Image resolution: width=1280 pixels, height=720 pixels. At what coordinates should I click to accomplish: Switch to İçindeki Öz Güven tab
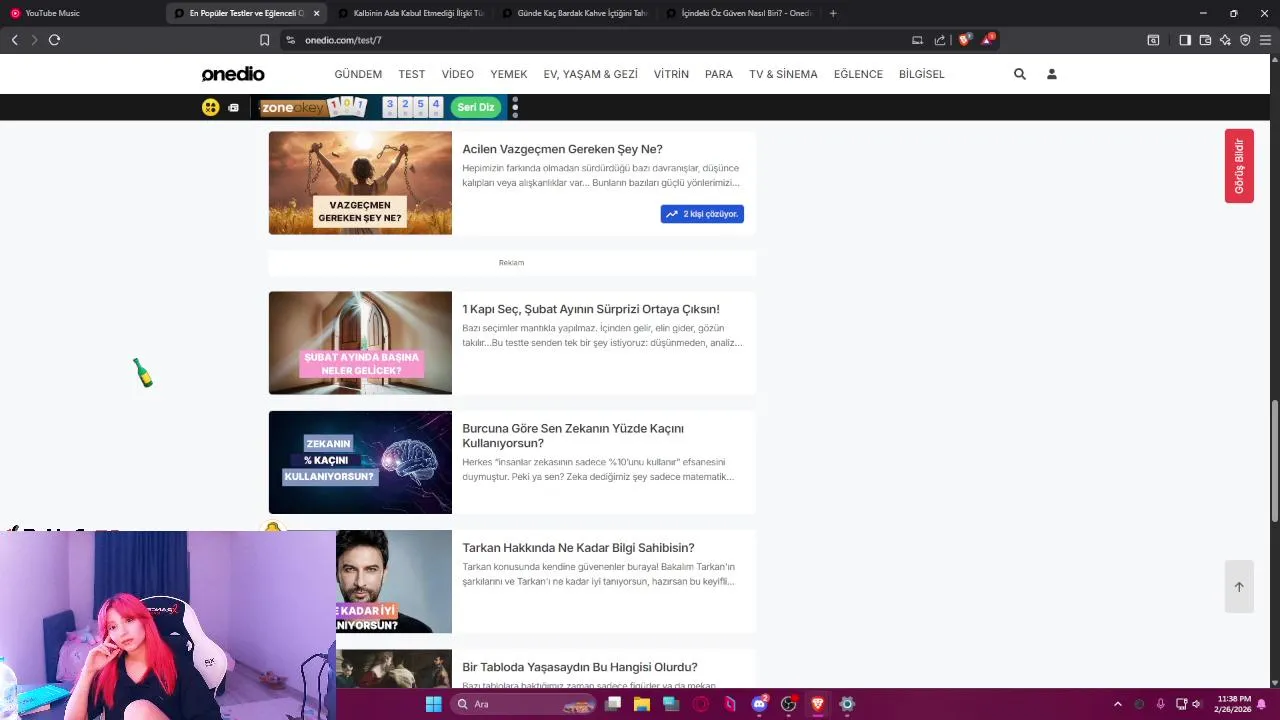pyautogui.click(x=739, y=13)
